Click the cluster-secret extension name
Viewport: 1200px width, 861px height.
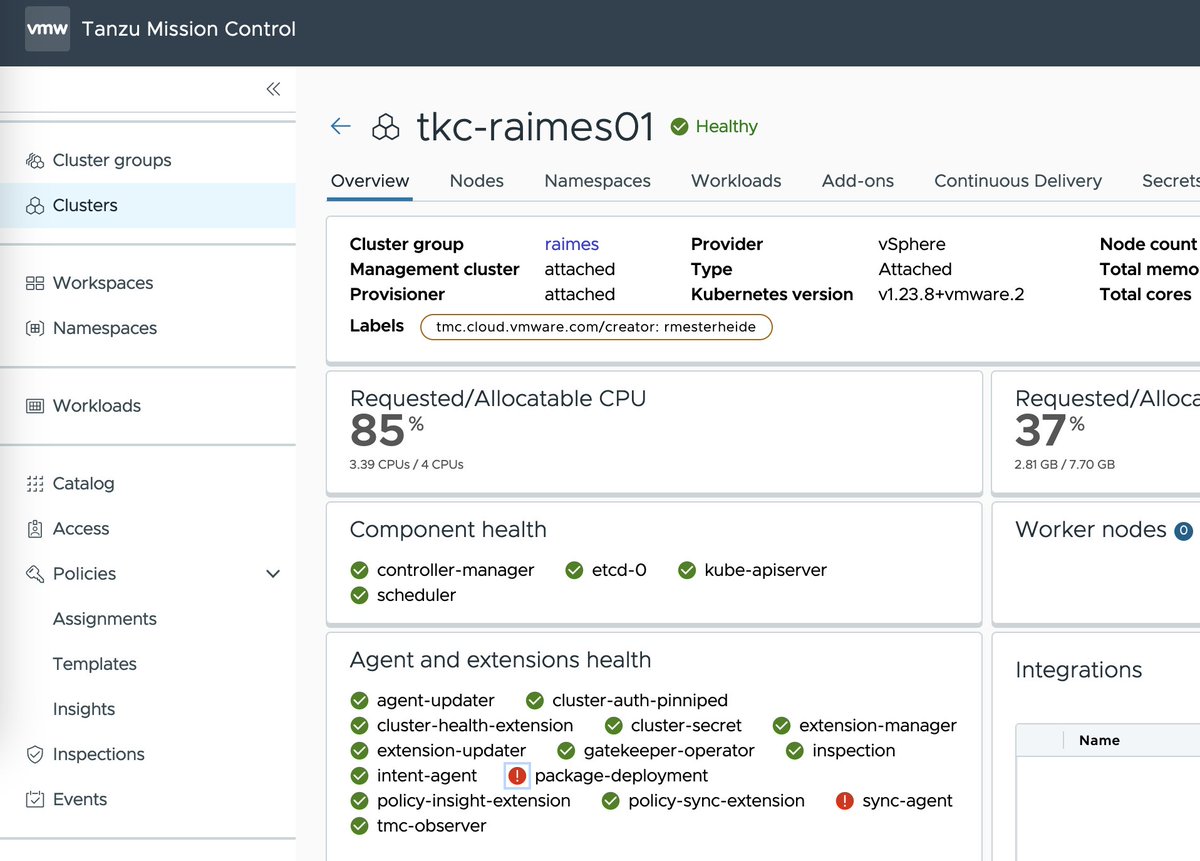coord(687,725)
